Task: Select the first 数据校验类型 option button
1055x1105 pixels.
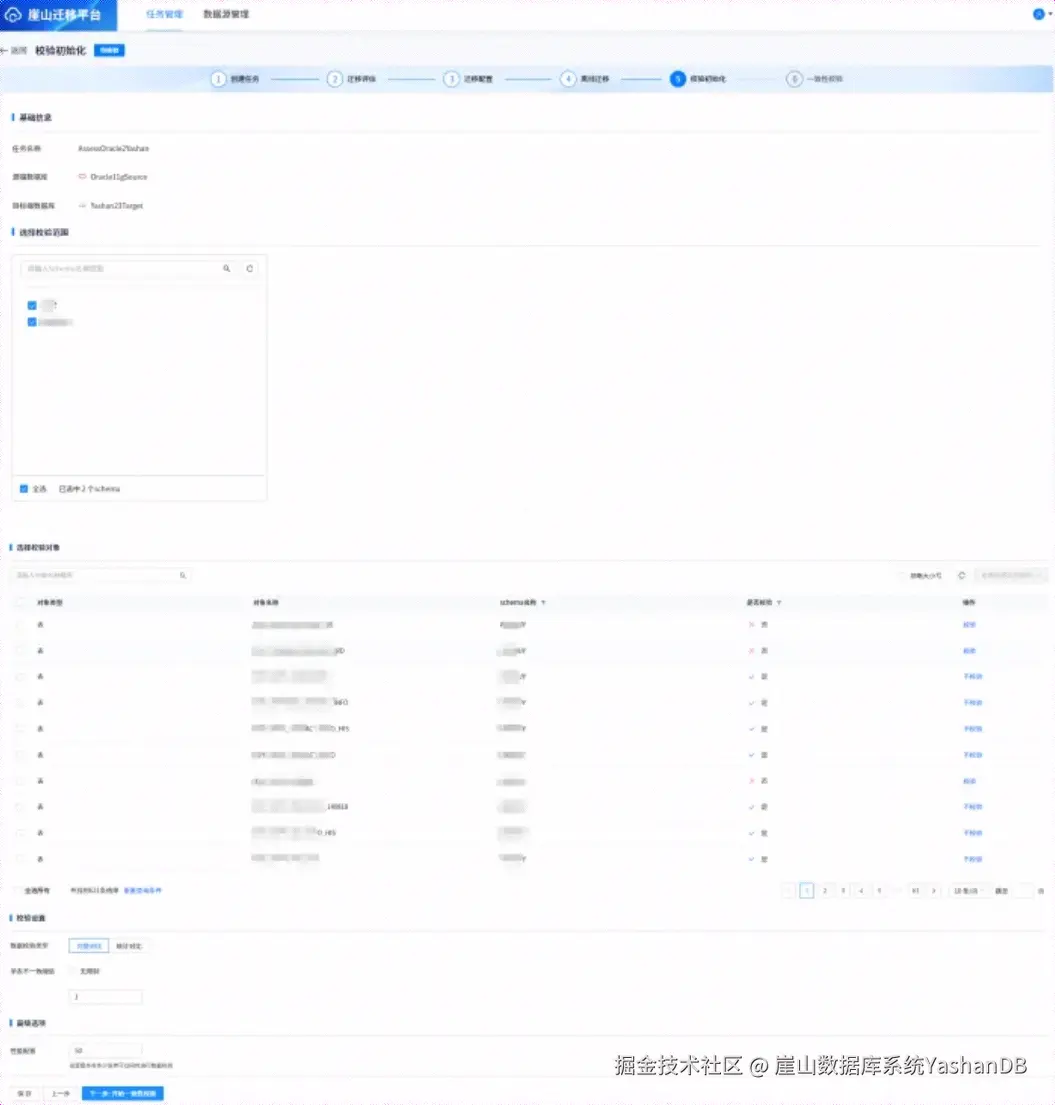Action: (89, 946)
